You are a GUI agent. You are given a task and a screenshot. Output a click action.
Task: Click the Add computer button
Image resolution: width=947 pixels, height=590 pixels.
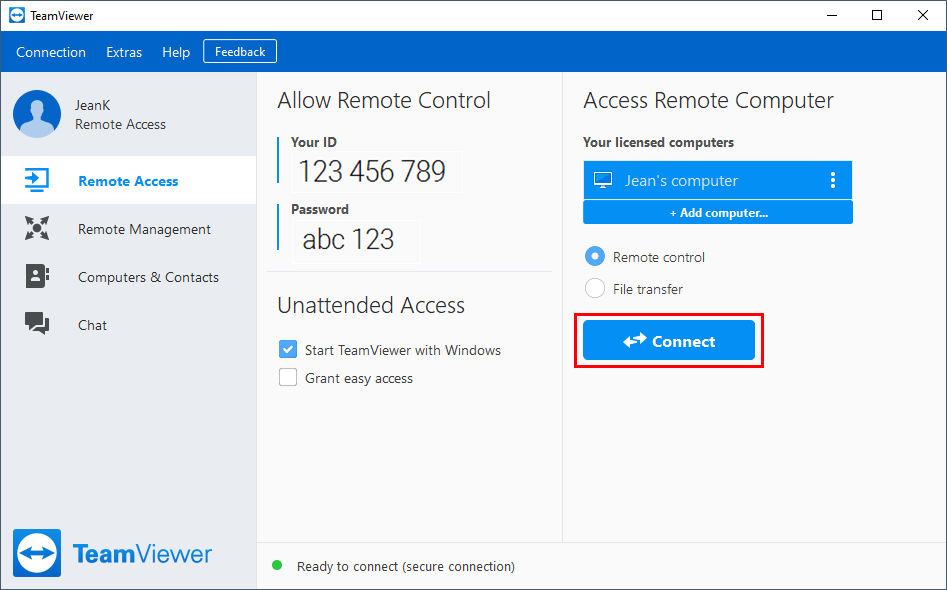tap(718, 213)
